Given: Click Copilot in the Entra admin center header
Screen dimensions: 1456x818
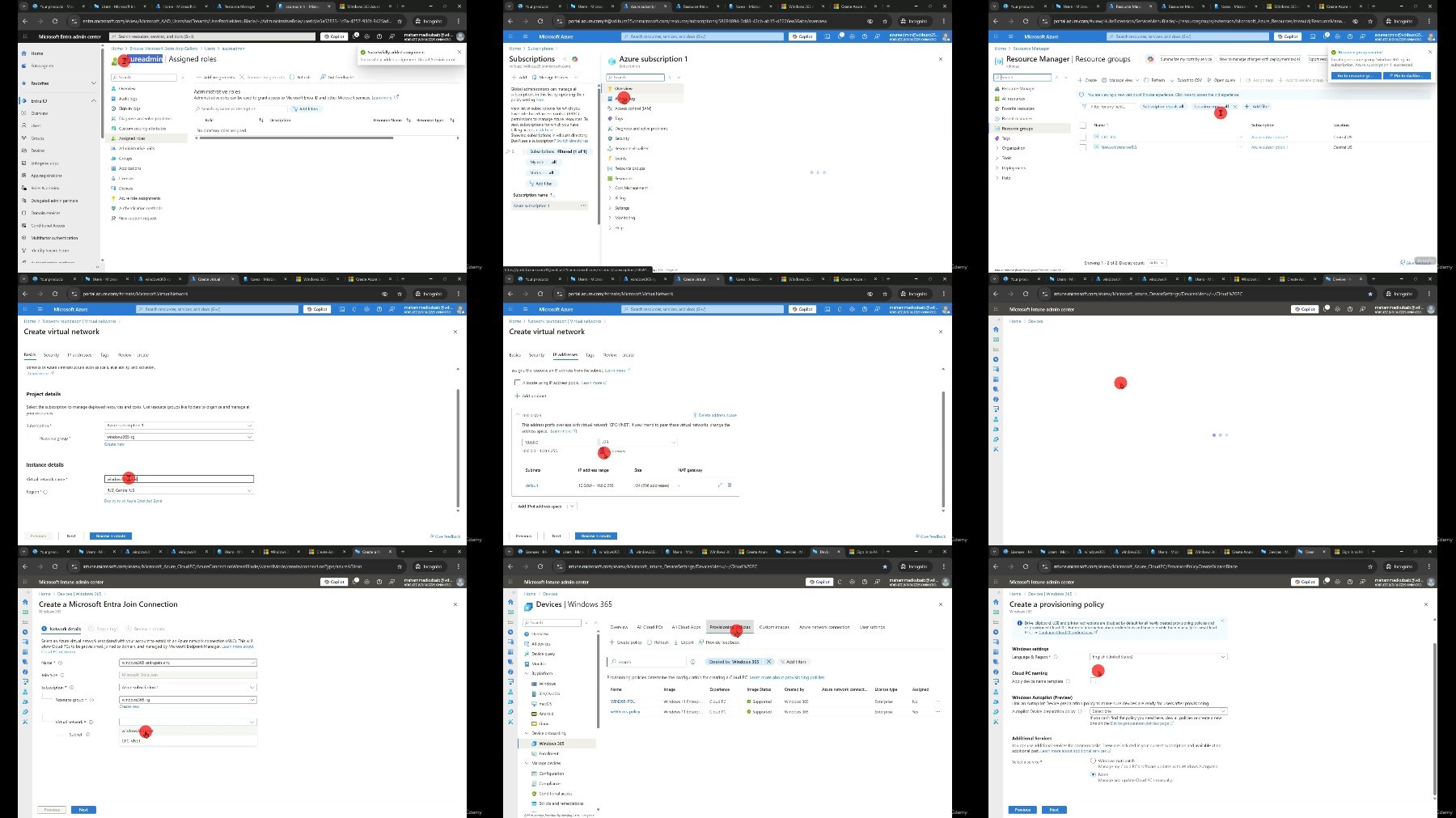Looking at the screenshot, I should click(x=333, y=36).
